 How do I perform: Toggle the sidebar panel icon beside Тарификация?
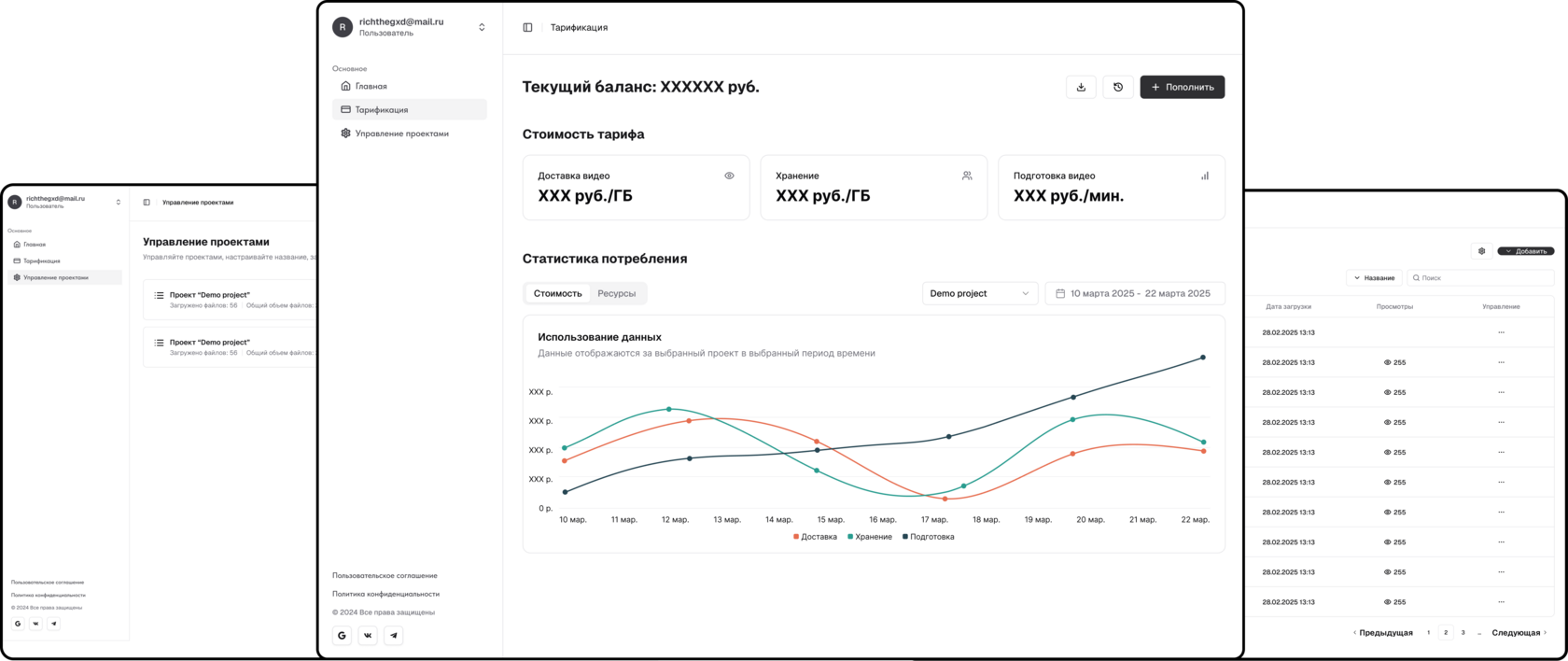click(x=527, y=27)
